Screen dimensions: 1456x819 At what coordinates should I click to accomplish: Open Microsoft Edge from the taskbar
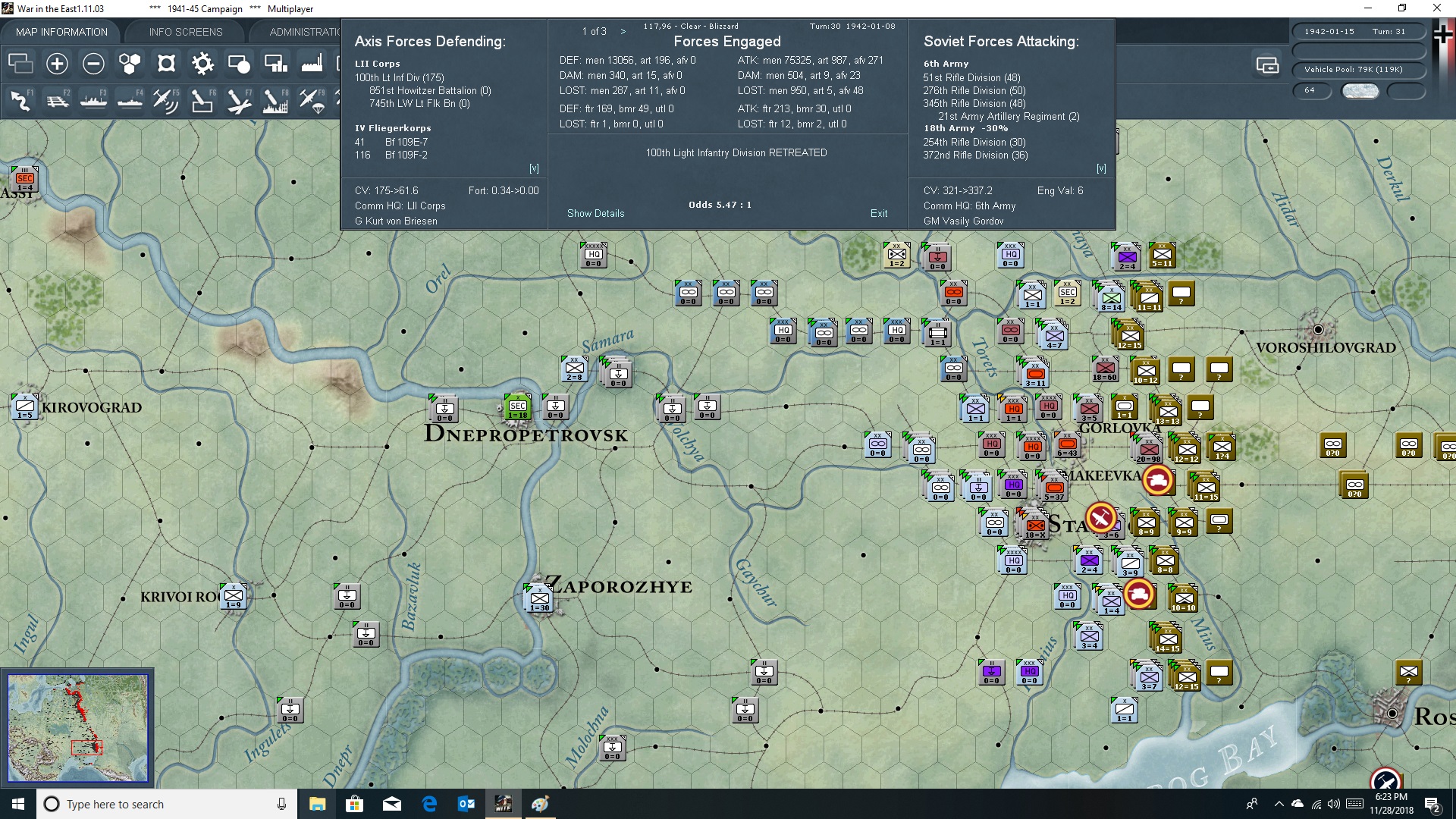429,804
